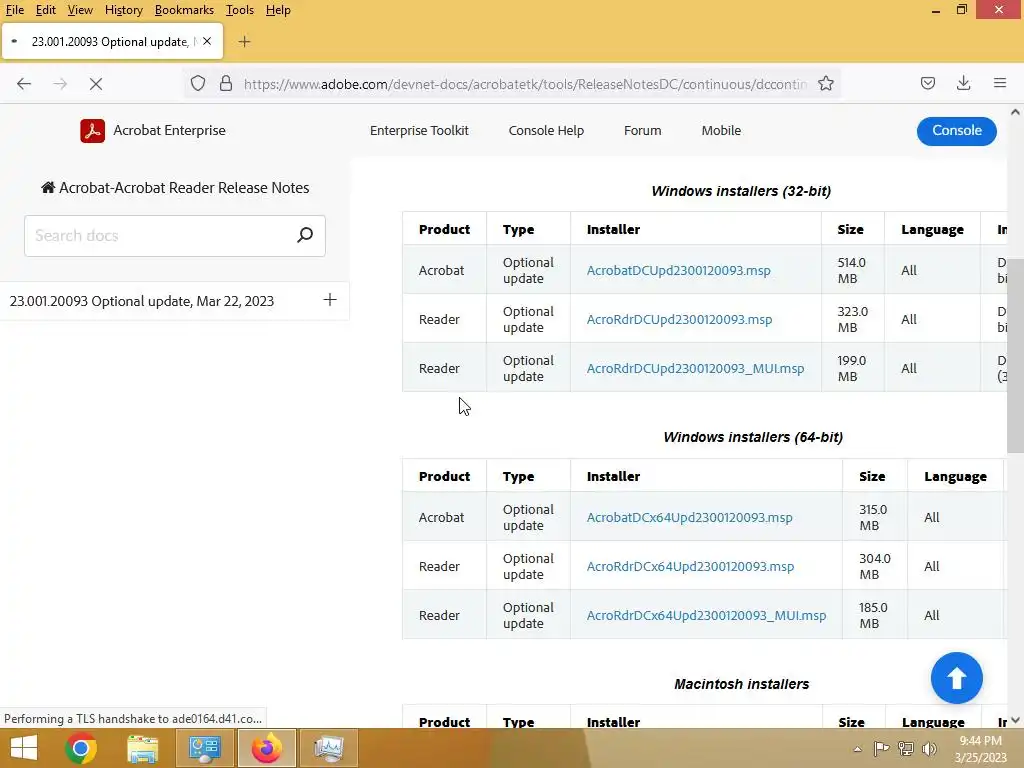
Task: Open tracking protection shield icon
Action: (x=198, y=84)
